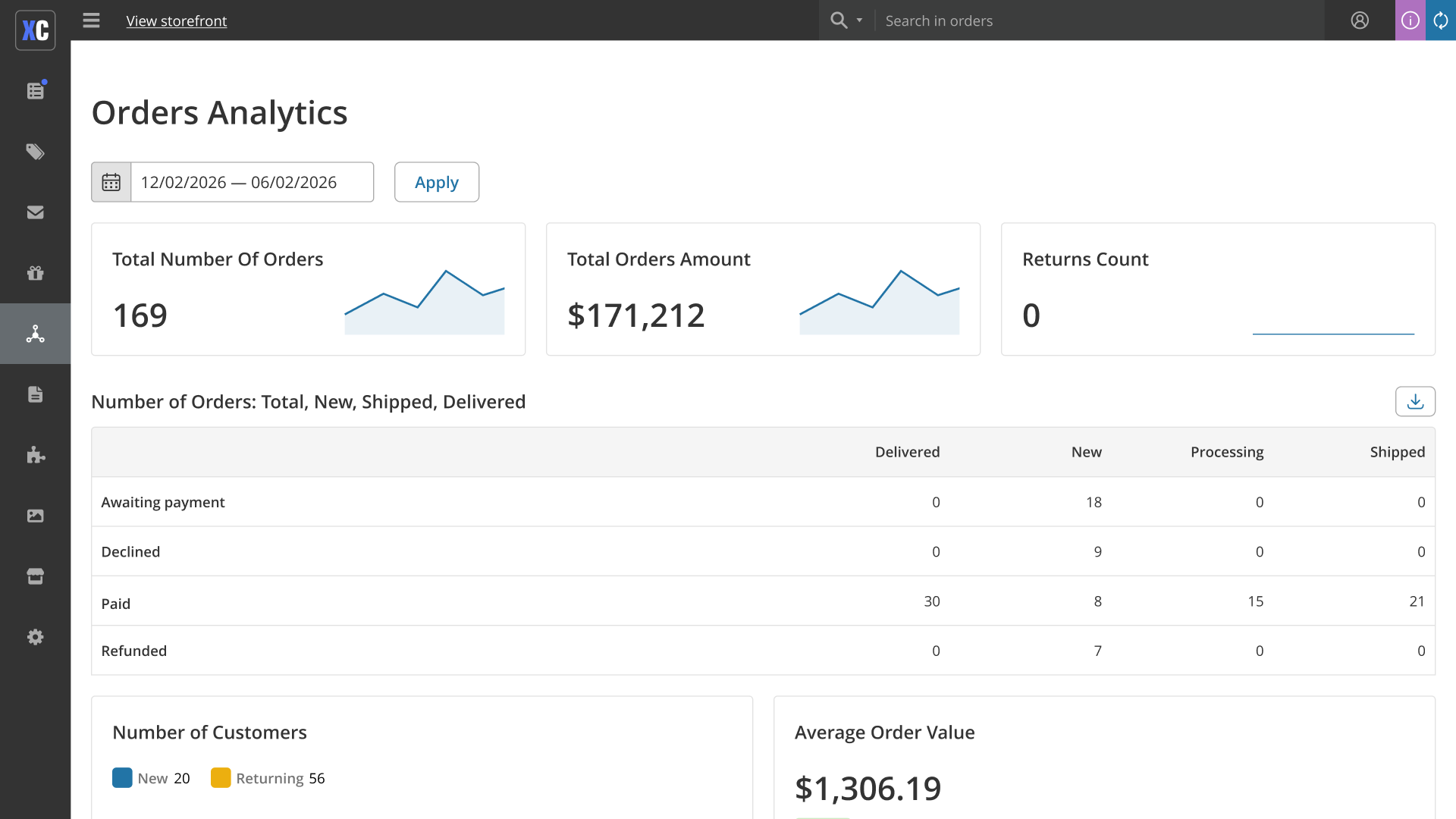Open the puzzle piece add-ons icon

click(x=36, y=455)
